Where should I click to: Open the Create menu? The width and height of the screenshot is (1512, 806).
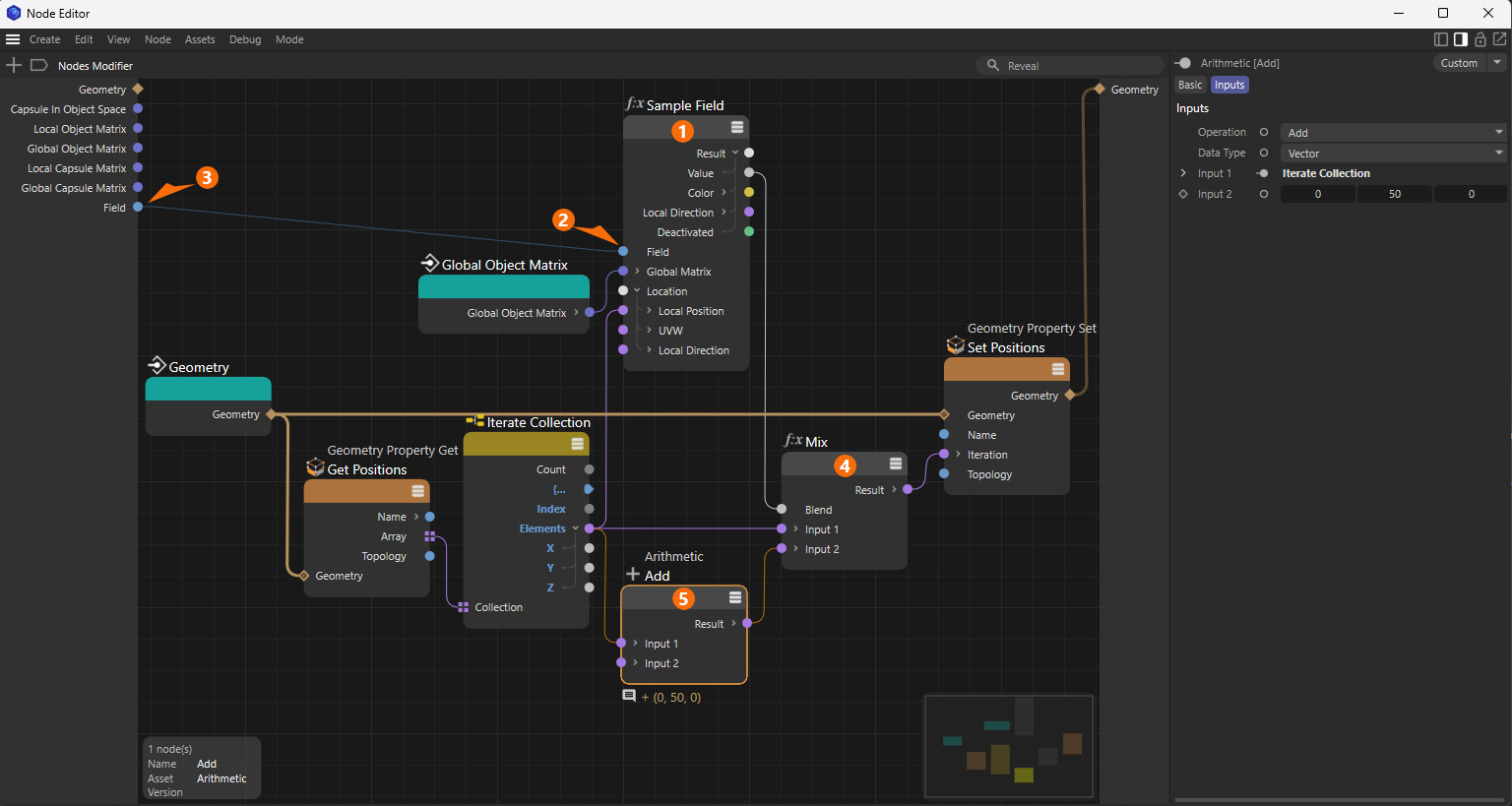pyautogui.click(x=44, y=39)
